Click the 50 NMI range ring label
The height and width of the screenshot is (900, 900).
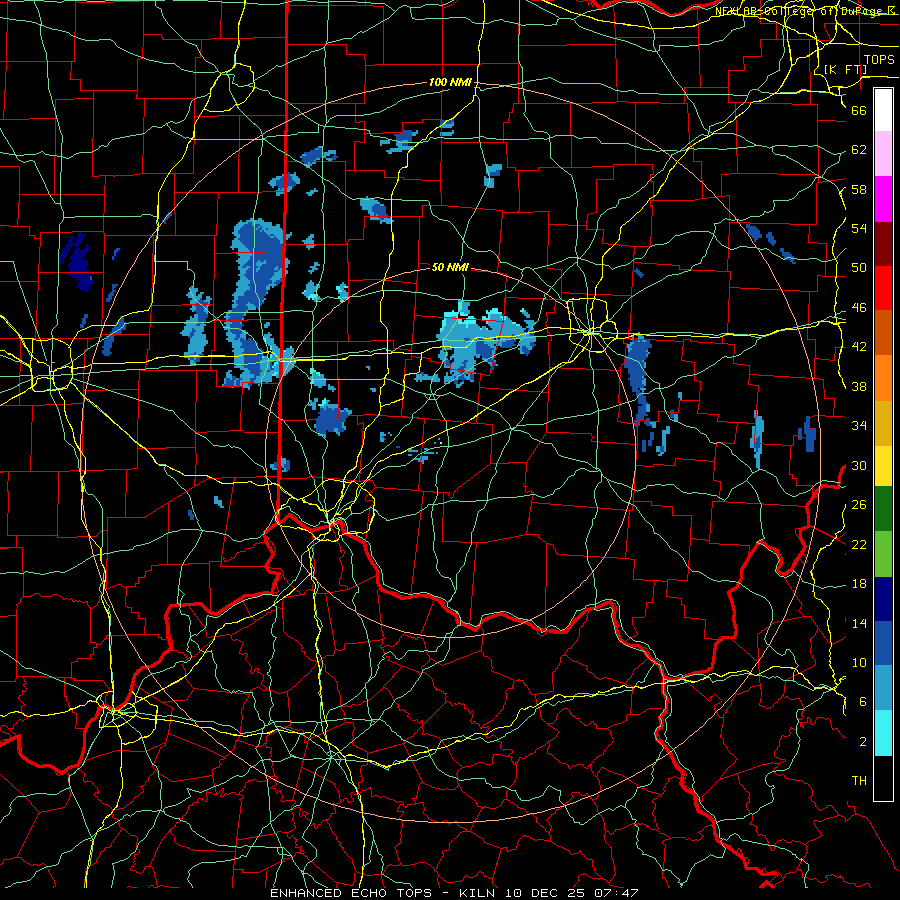[450, 267]
